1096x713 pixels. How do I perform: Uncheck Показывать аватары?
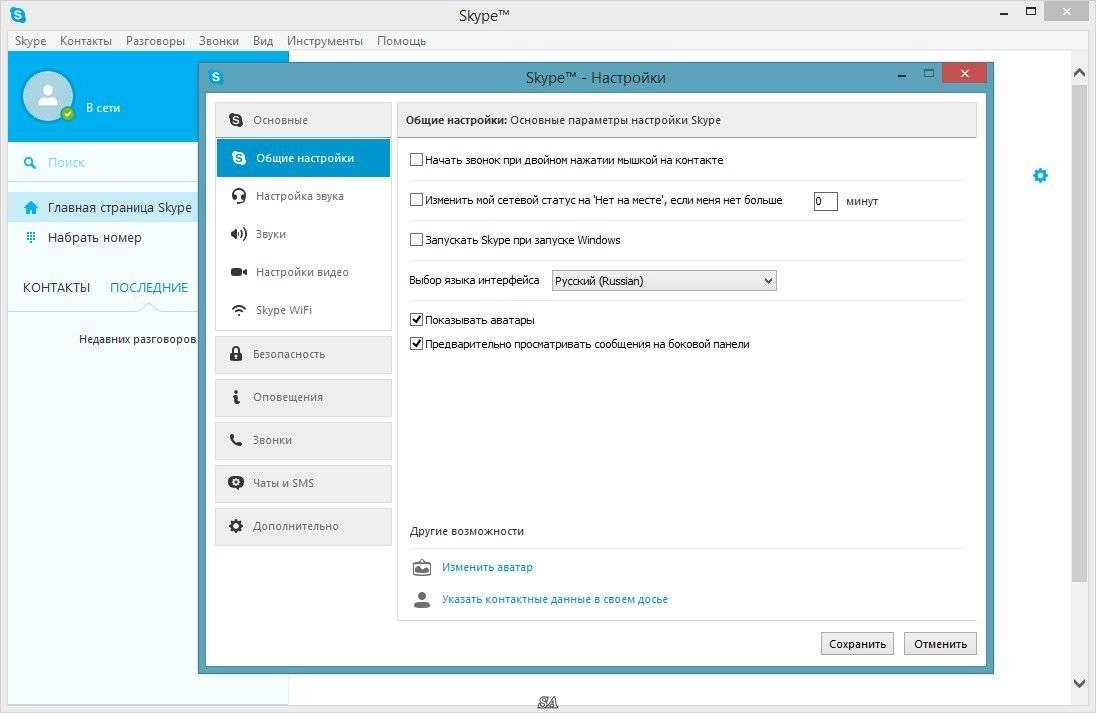pos(417,319)
